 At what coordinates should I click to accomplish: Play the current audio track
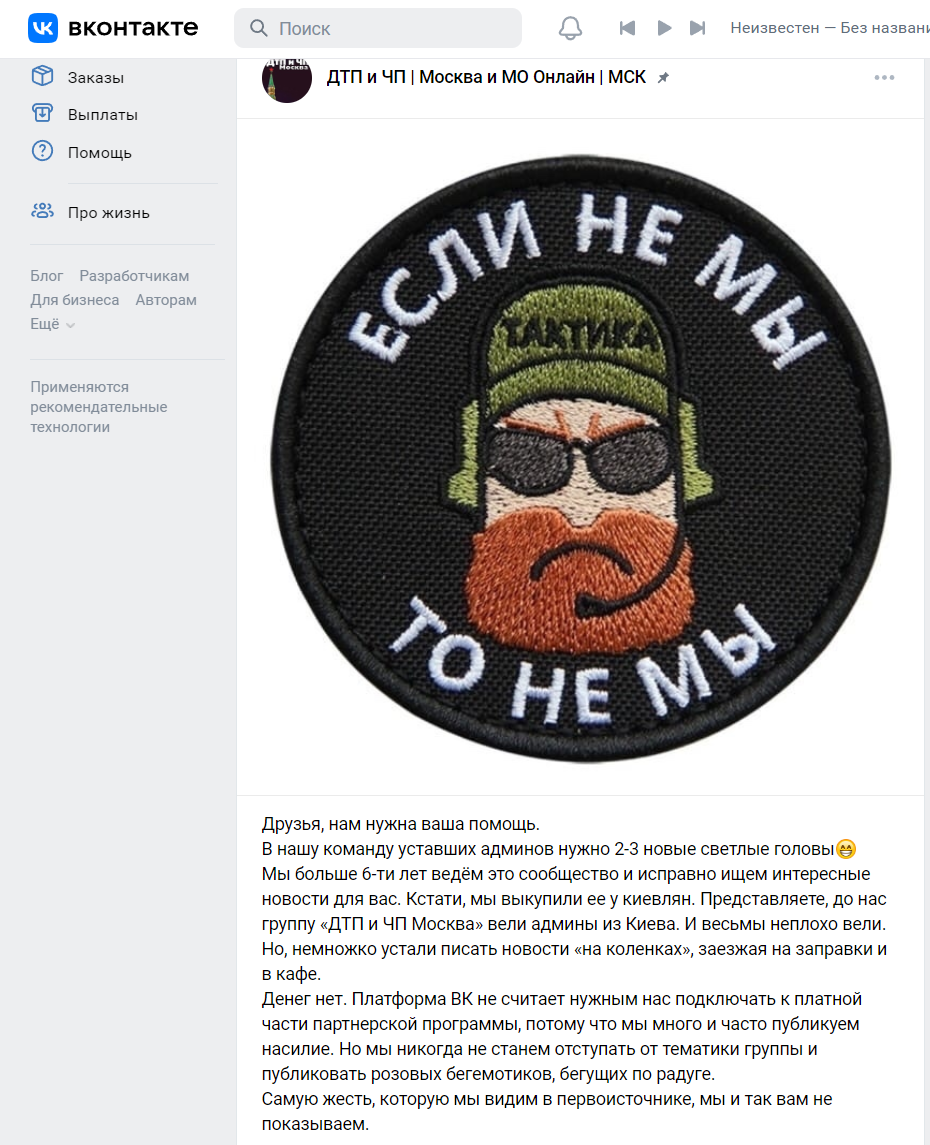click(664, 28)
